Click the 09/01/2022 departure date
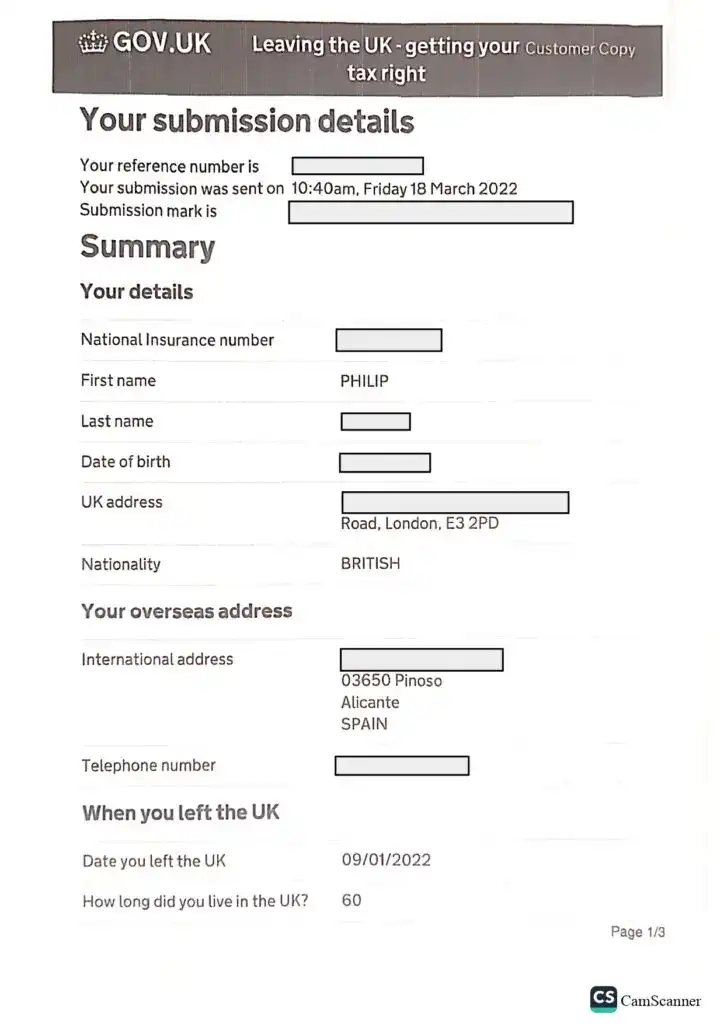 click(386, 860)
